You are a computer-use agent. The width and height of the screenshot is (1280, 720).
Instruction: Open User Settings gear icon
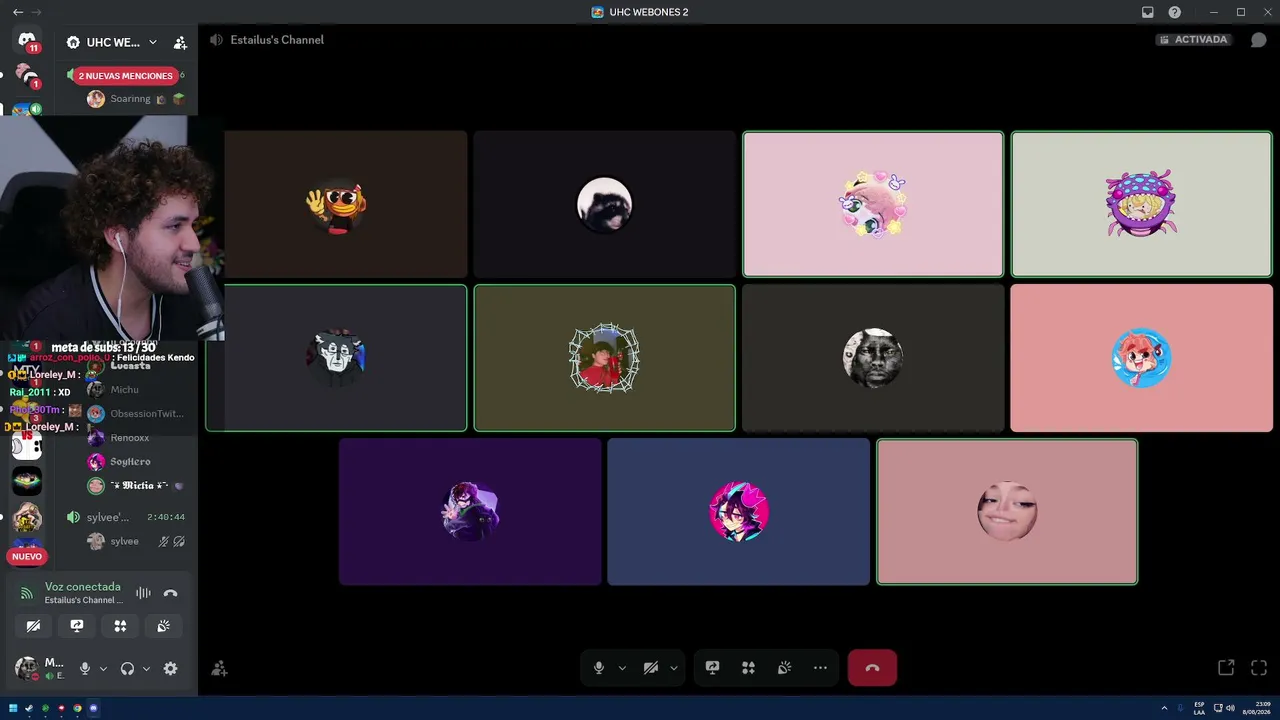tap(170, 669)
